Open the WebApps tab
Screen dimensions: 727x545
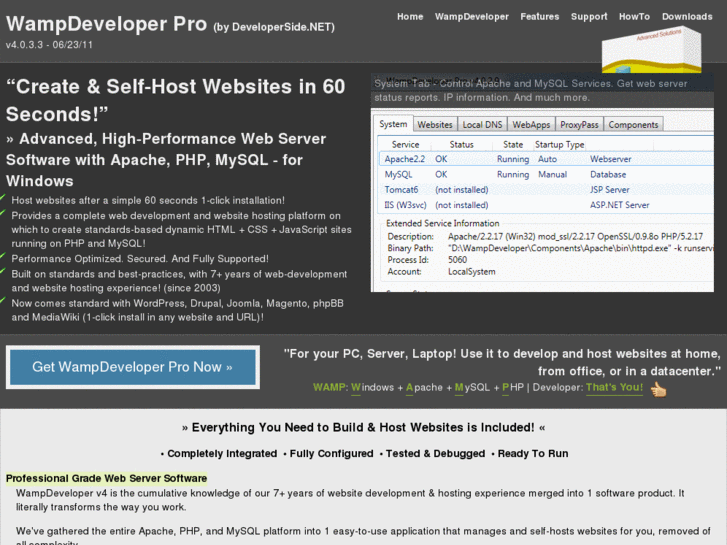pyautogui.click(x=531, y=125)
